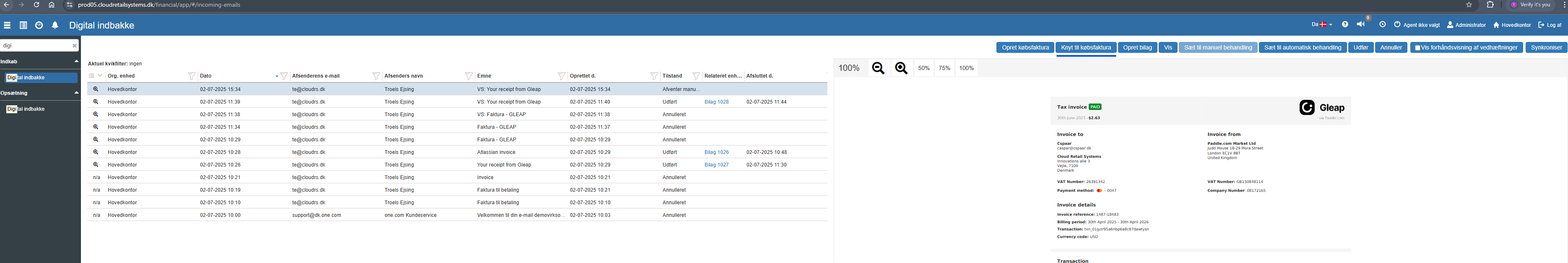The width and height of the screenshot is (1568, 263).
Task: Select the one.com Kundeservice email row
Action: coord(457,215)
